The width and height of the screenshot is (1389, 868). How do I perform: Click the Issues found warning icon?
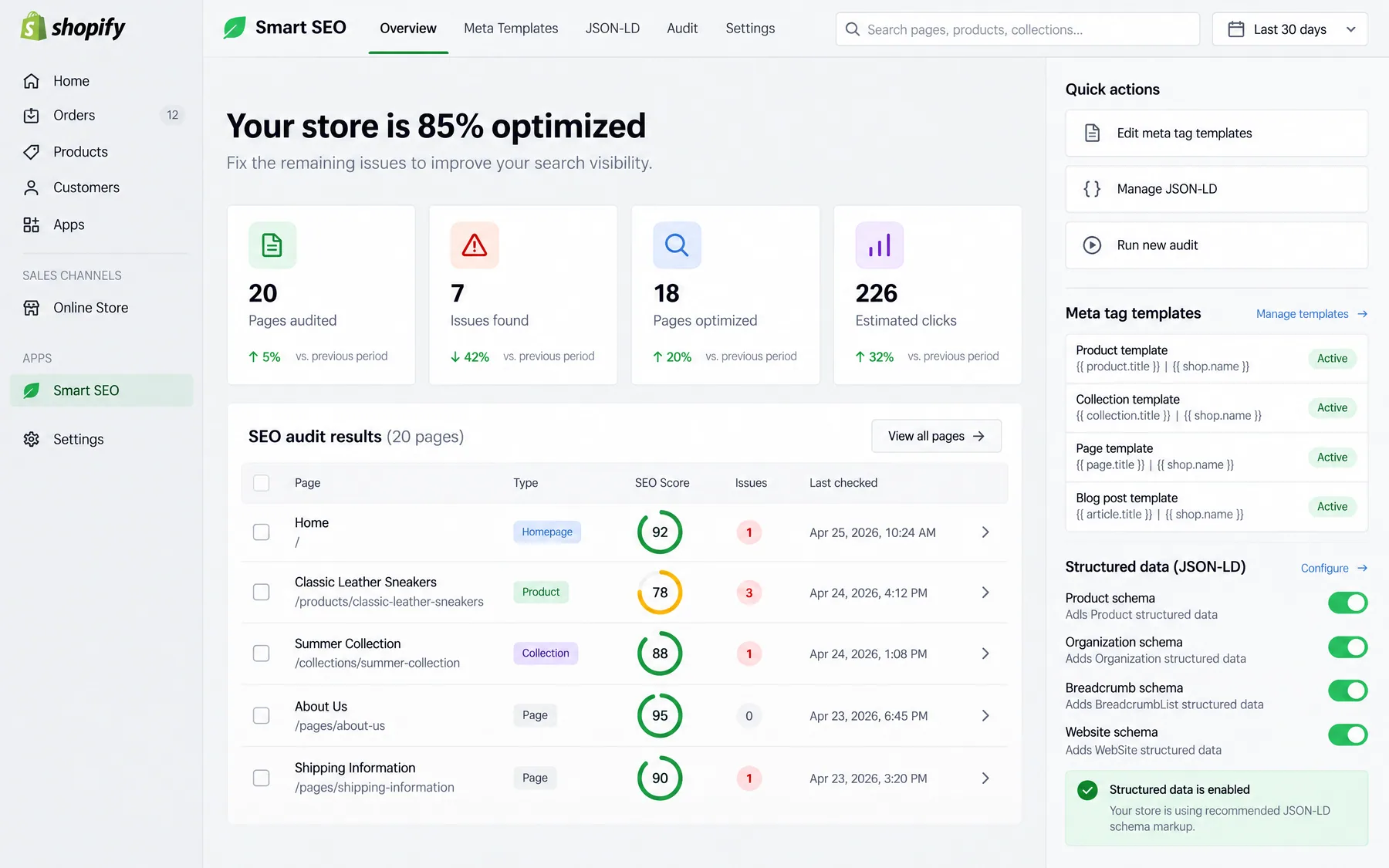[x=475, y=245]
